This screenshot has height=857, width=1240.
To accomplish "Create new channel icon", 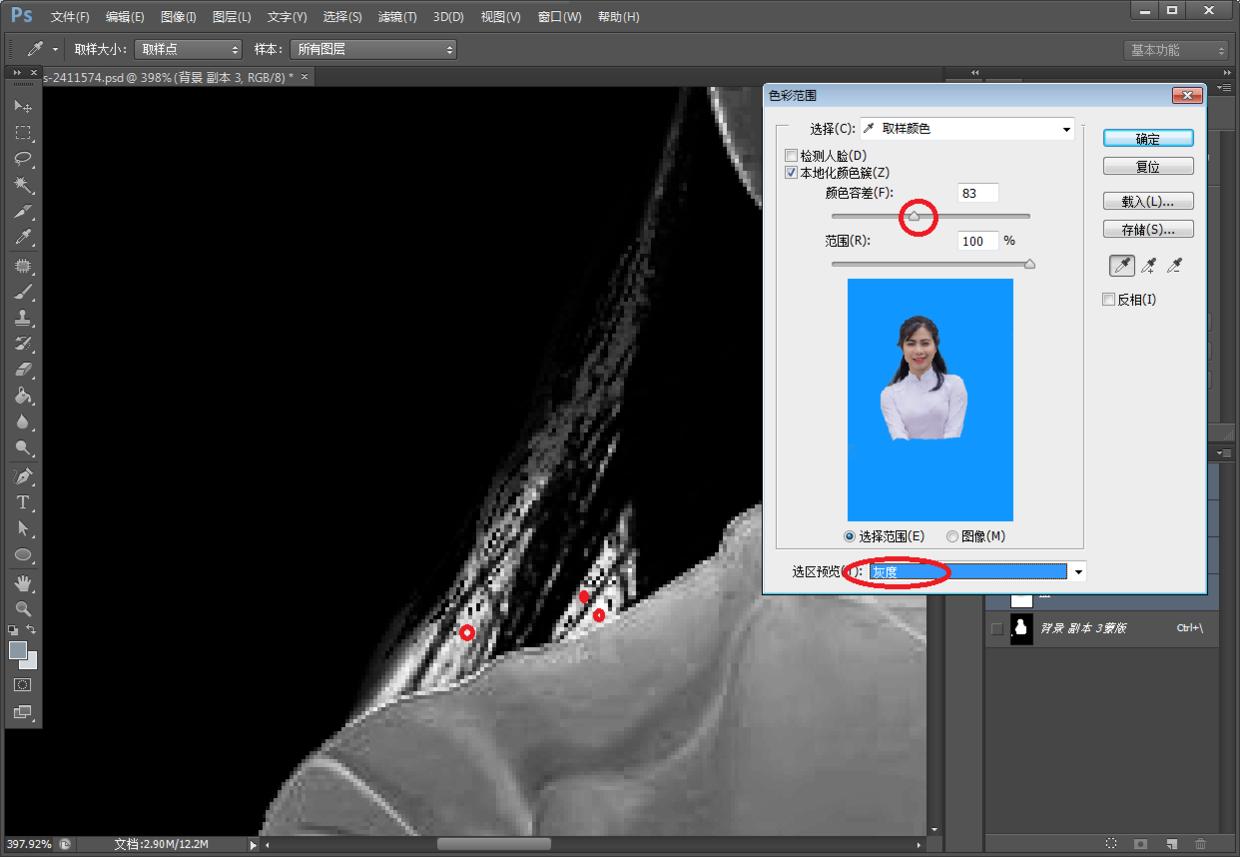I will [x=1171, y=844].
